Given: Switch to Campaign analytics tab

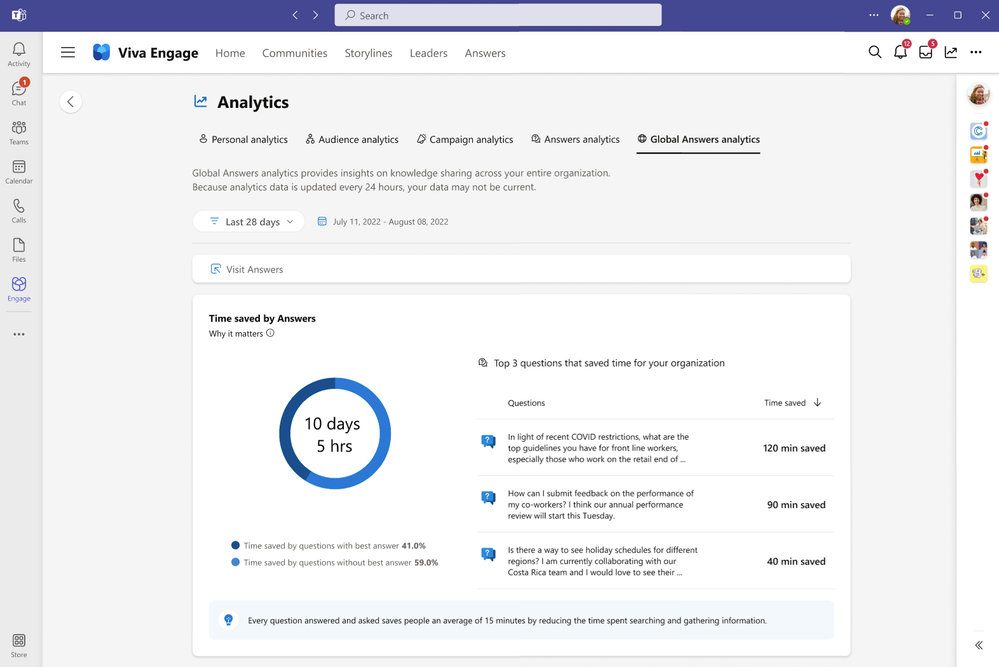Looking at the screenshot, I should click(465, 140).
